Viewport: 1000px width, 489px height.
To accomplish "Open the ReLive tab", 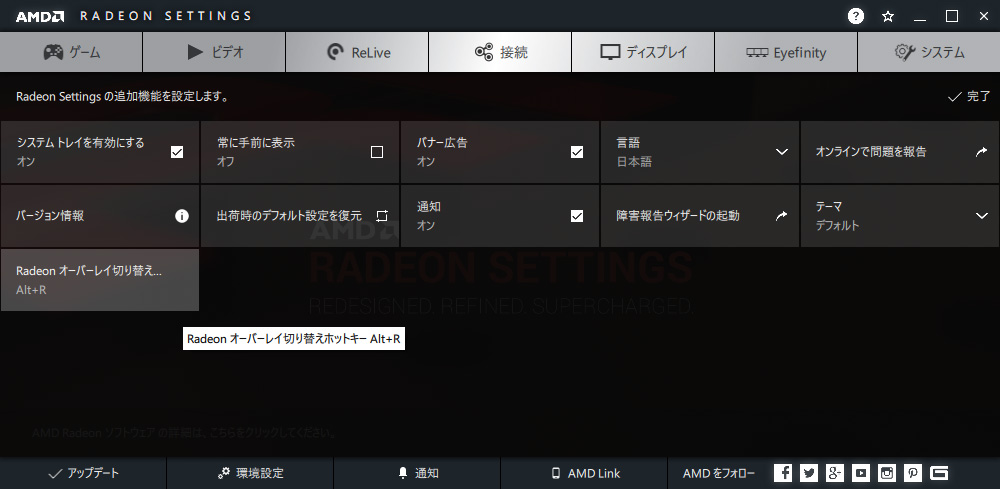I will pos(357,52).
